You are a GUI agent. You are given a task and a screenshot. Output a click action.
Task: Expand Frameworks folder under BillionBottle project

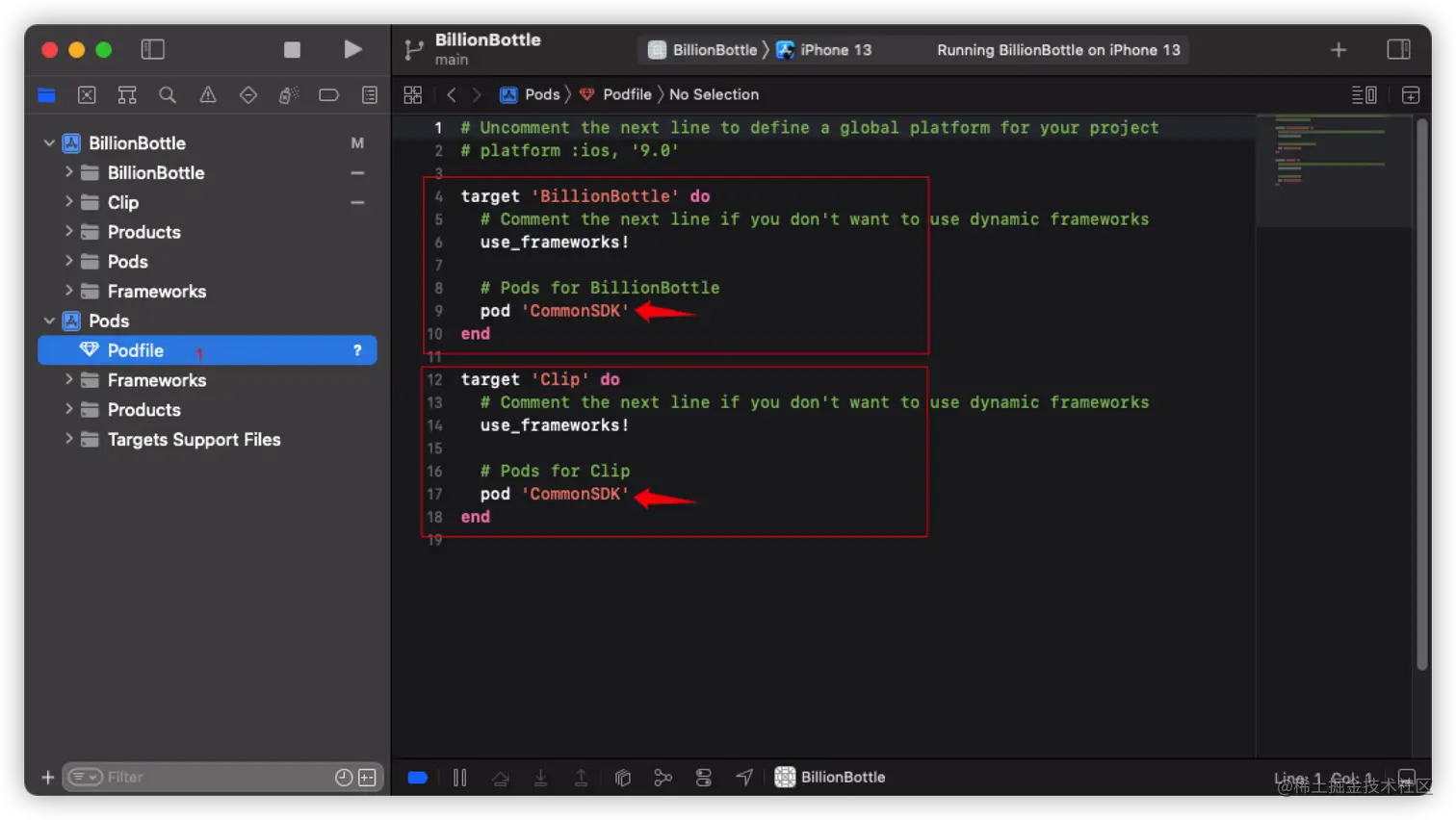tap(68, 291)
